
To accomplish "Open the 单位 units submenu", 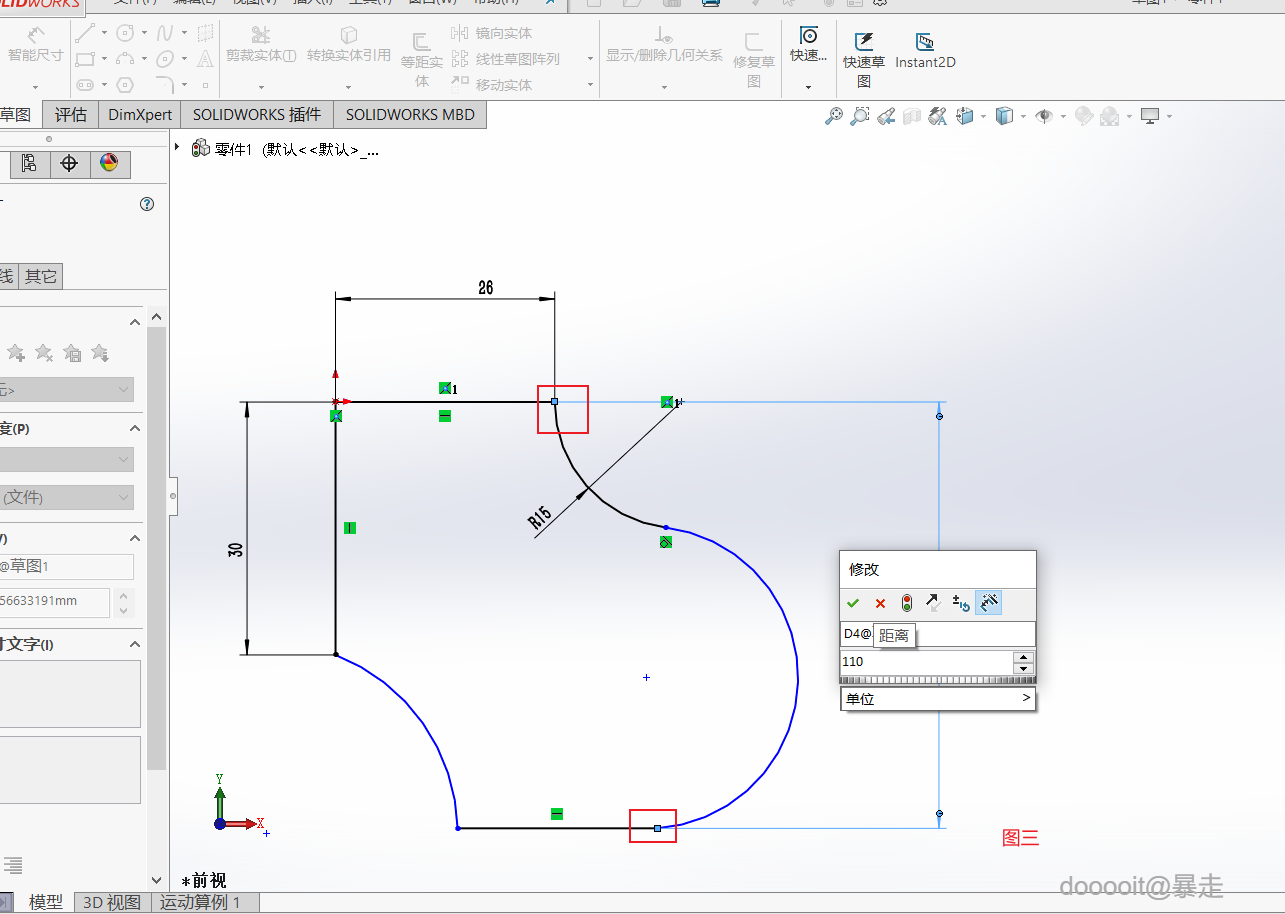I will point(938,699).
